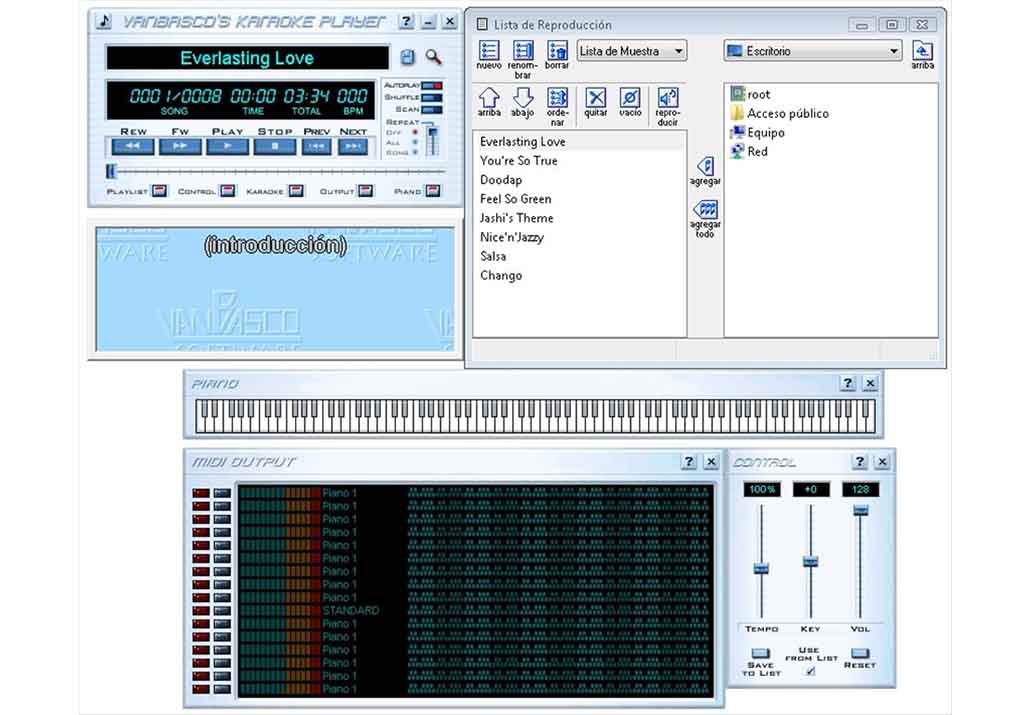The width and height of the screenshot is (1024, 715).
Task: Select Salsa in playlist
Action: (x=579, y=256)
